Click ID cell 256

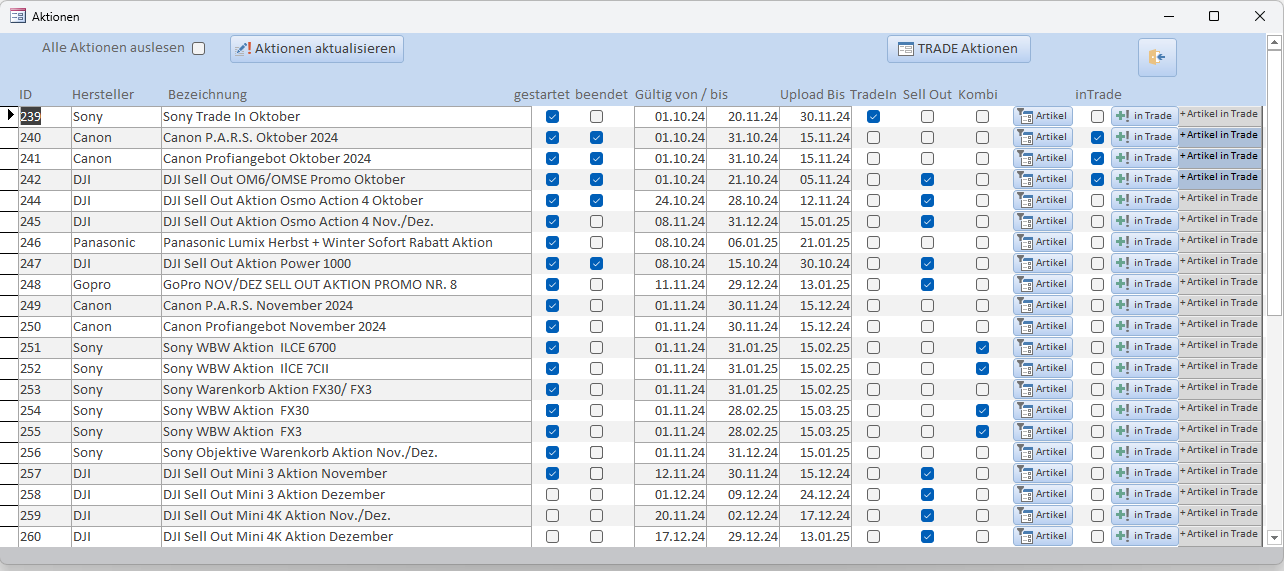[44, 452]
